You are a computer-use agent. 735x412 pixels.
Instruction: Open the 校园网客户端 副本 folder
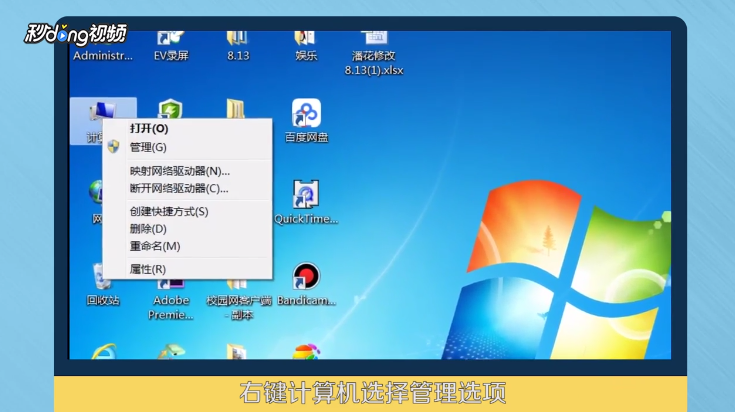(x=239, y=300)
